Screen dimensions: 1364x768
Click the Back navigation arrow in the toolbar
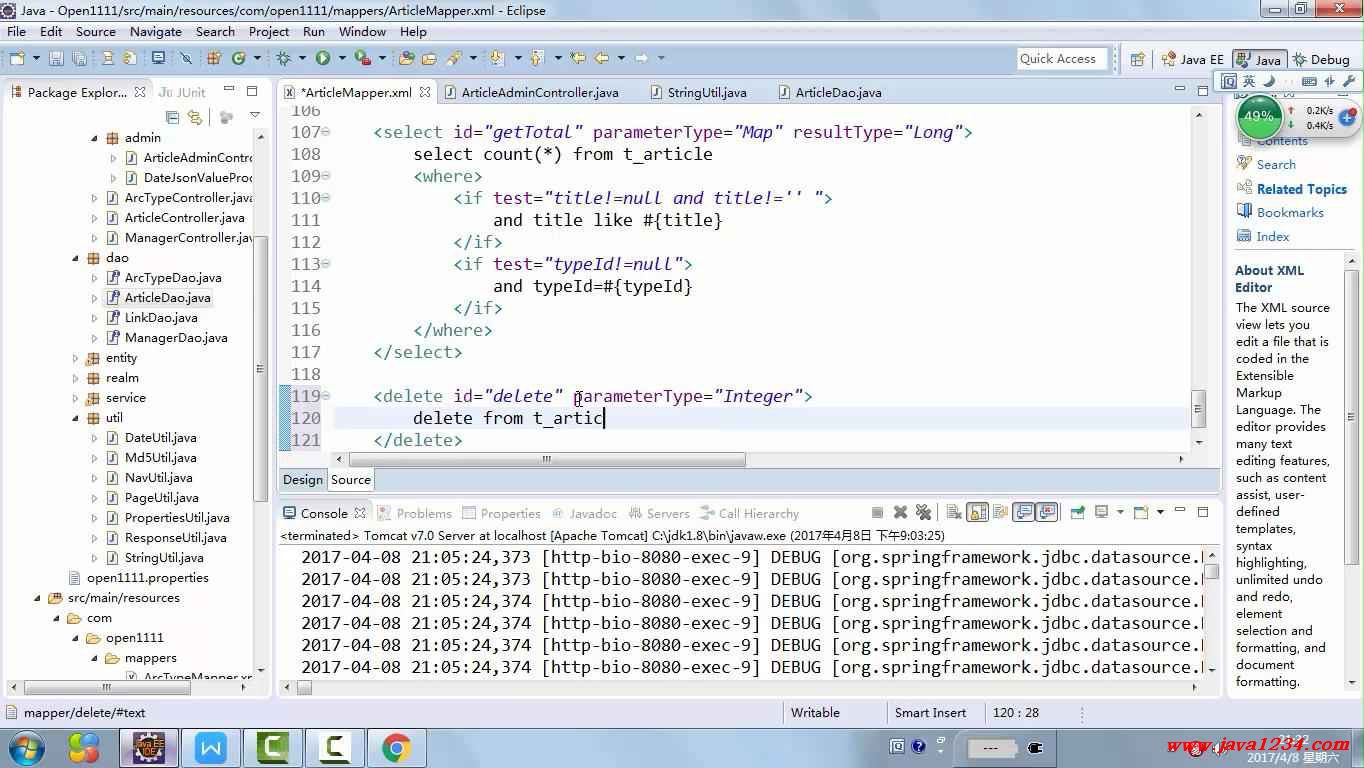tap(602, 59)
